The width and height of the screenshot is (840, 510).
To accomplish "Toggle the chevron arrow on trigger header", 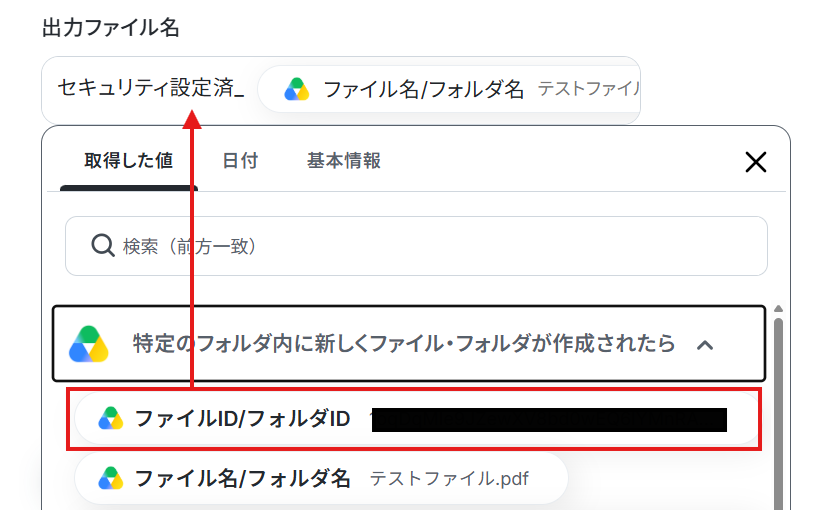I will pyautogui.click(x=705, y=345).
